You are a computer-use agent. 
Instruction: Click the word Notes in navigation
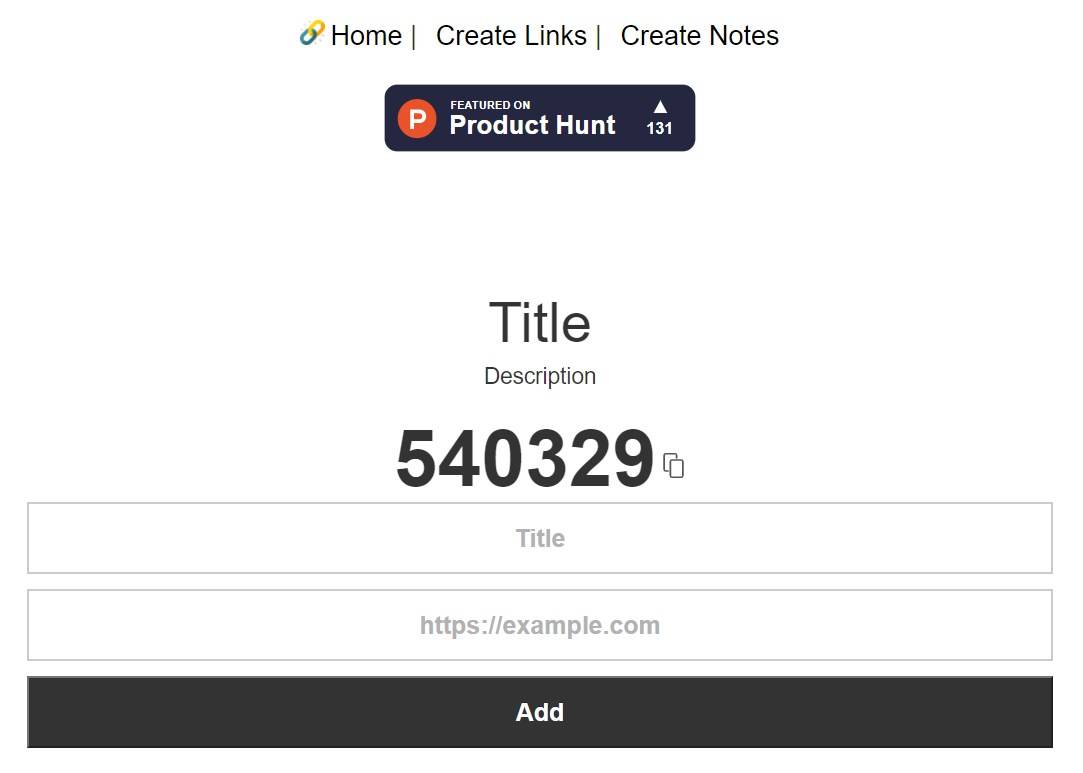click(742, 36)
